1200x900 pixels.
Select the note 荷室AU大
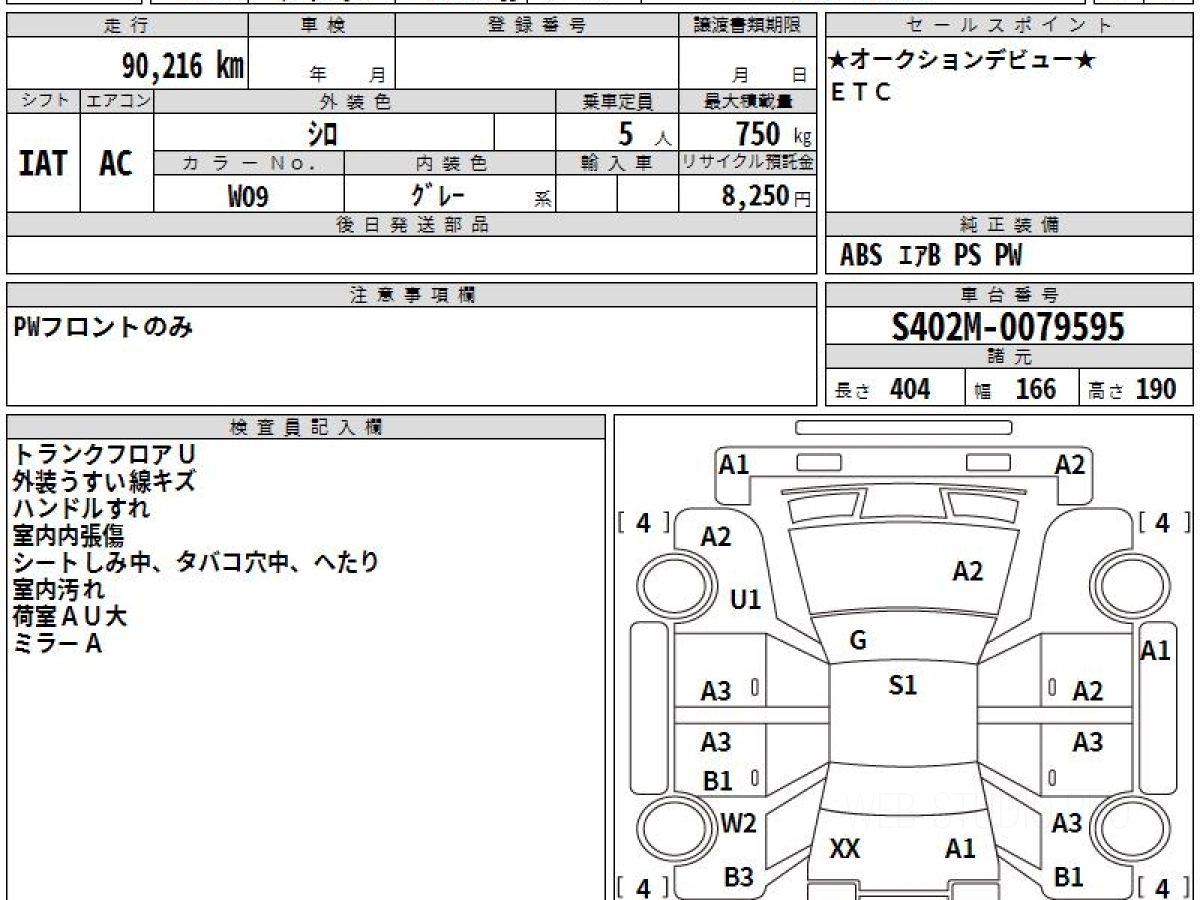(x=70, y=616)
